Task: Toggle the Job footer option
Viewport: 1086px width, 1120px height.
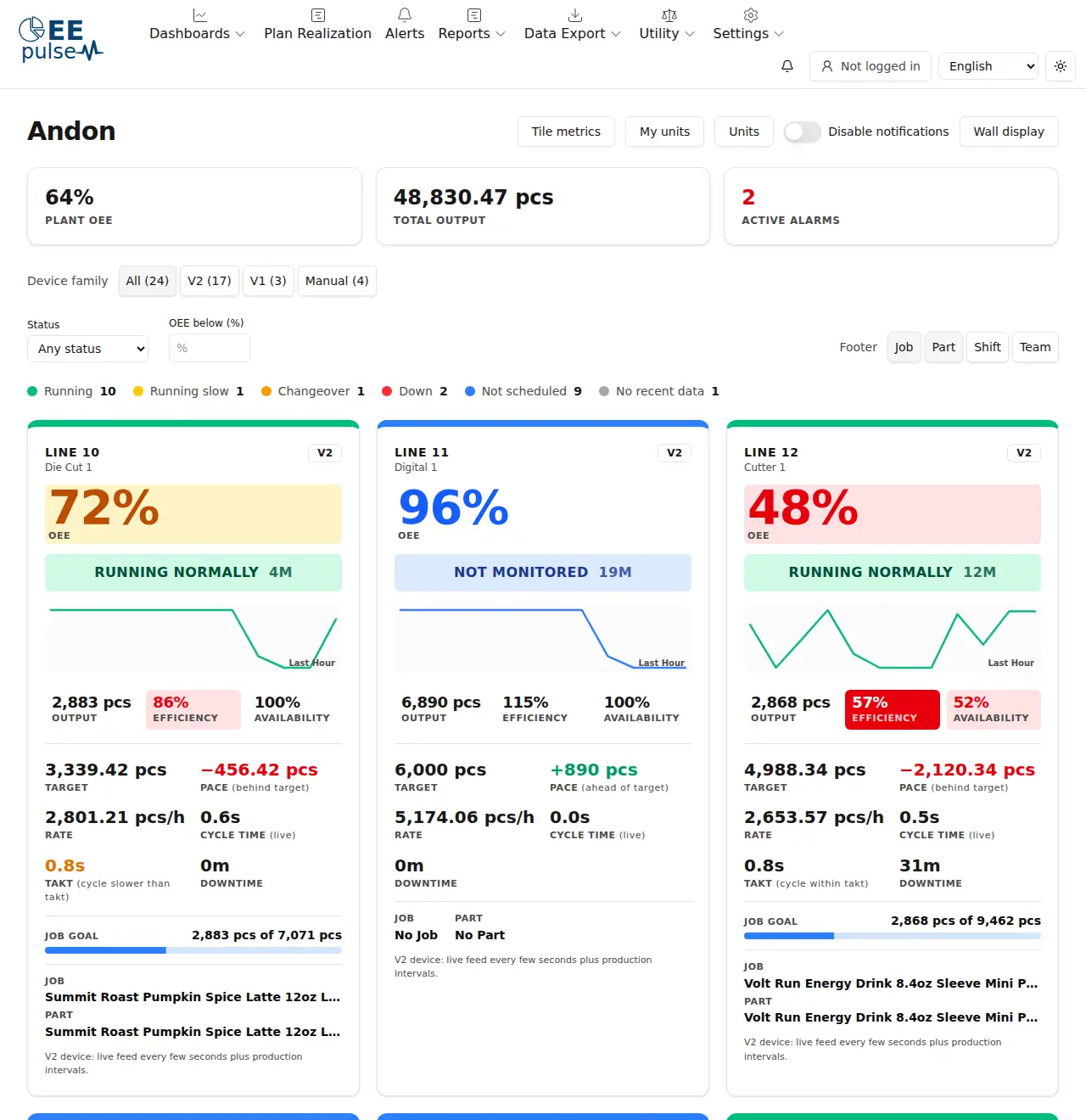Action: 904,347
